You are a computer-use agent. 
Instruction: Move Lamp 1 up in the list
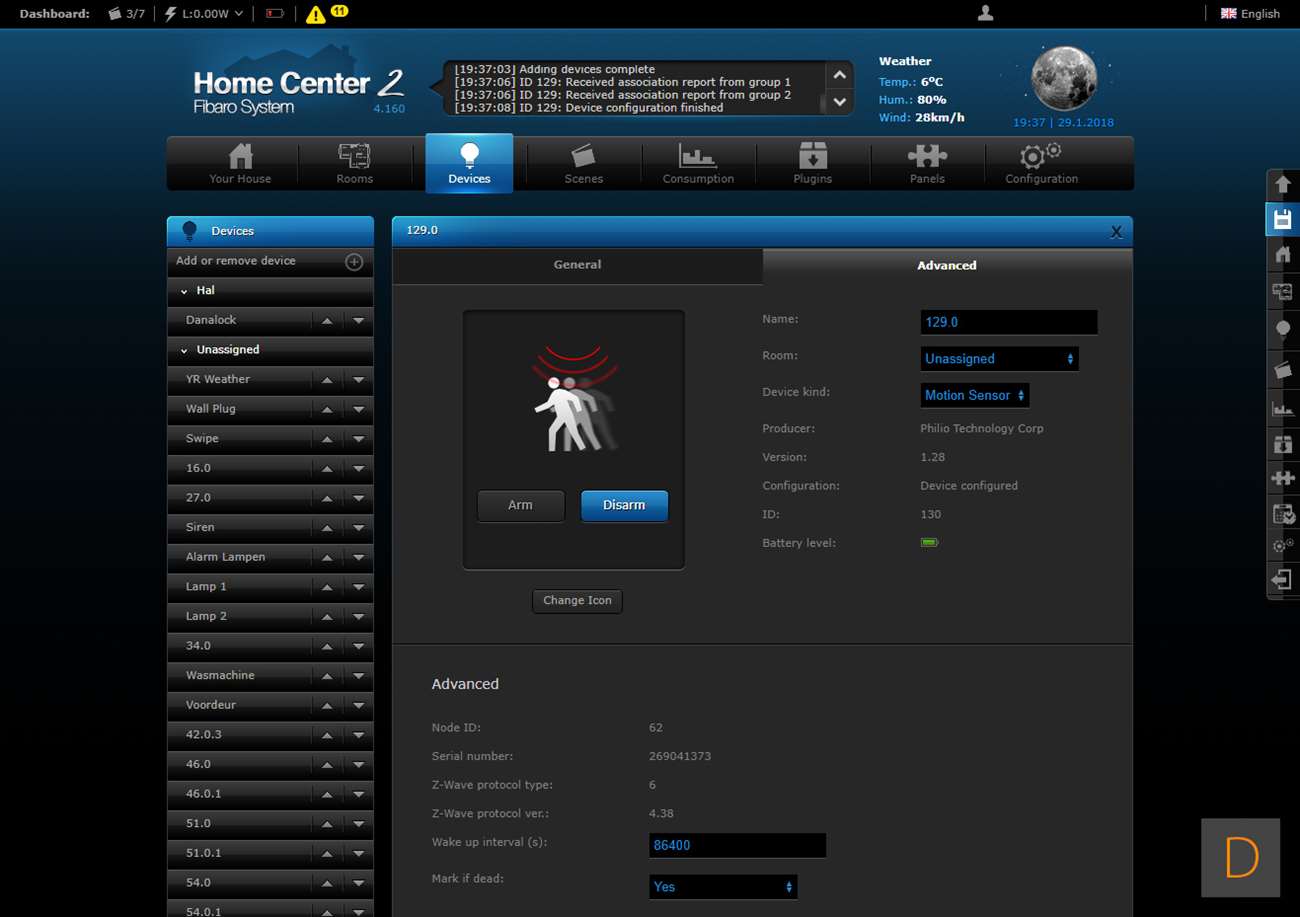tap(327, 587)
